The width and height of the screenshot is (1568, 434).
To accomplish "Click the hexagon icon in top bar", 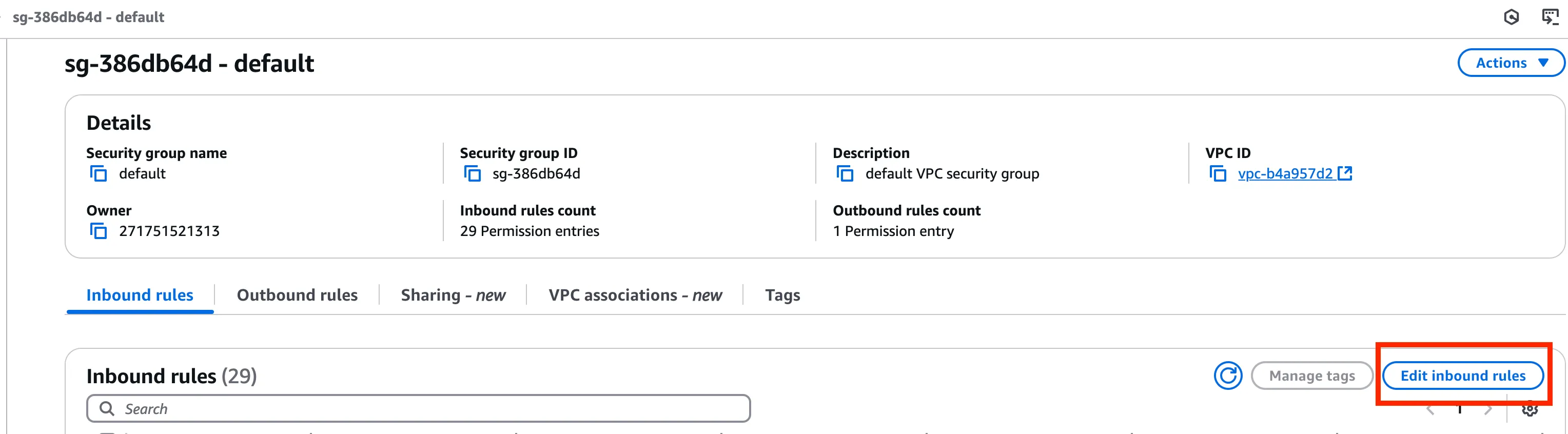I will (1511, 17).
